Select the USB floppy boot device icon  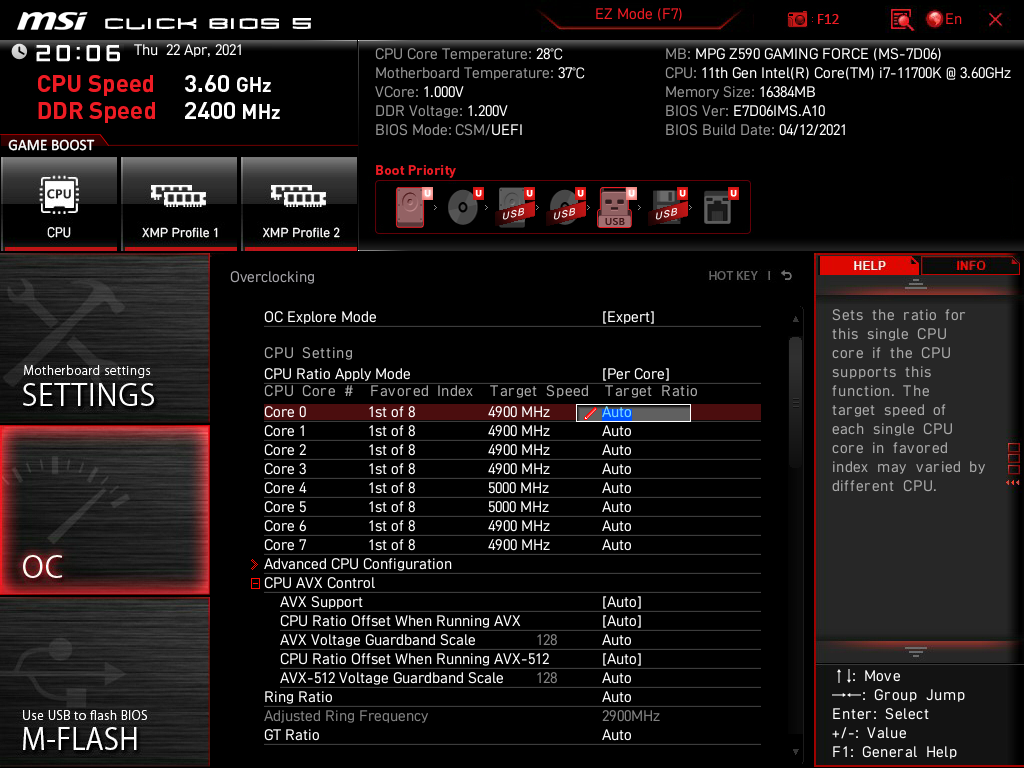[x=667, y=208]
